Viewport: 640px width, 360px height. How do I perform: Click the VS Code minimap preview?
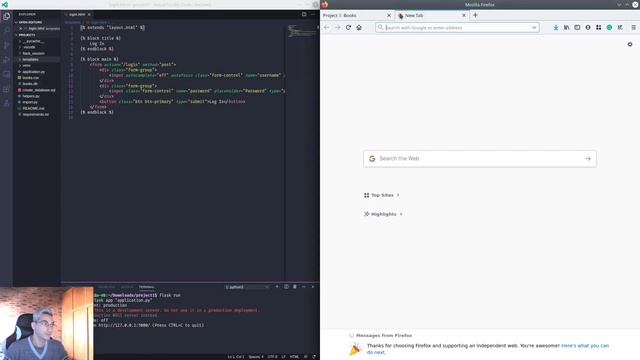tap(302, 31)
